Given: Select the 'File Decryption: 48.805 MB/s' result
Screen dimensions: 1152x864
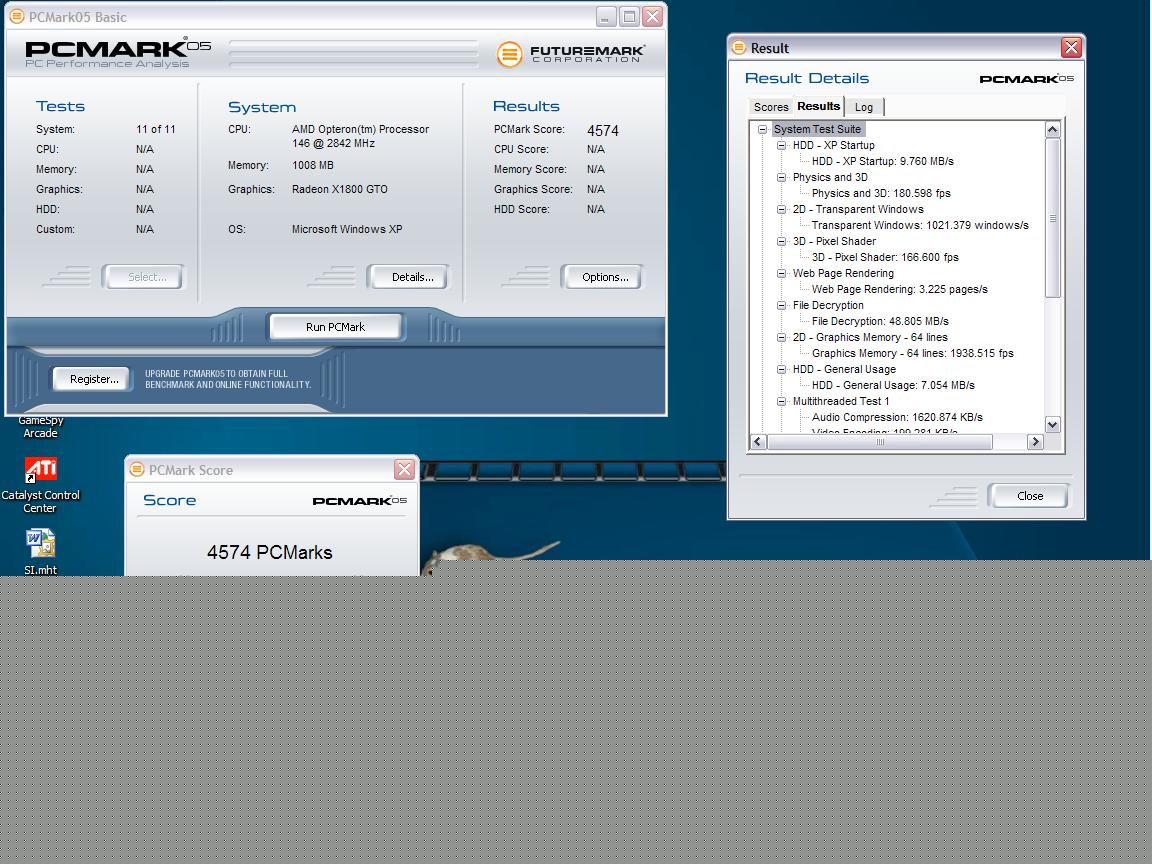Looking at the screenshot, I should click(x=880, y=321).
